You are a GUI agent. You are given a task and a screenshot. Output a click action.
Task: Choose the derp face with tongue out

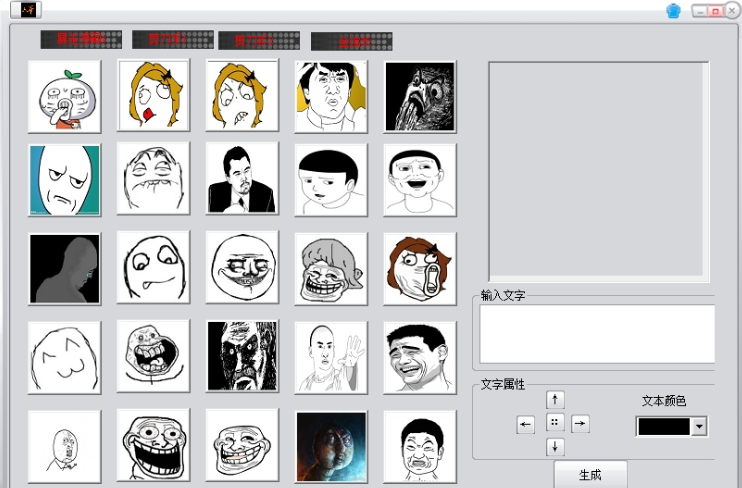tap(153, 267)
